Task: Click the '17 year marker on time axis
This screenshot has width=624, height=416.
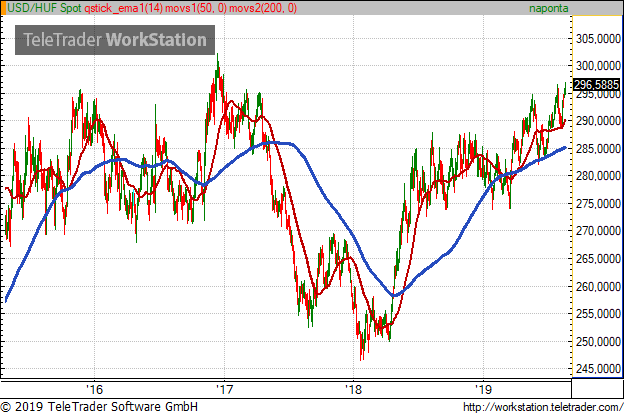Action: point(224,389)
